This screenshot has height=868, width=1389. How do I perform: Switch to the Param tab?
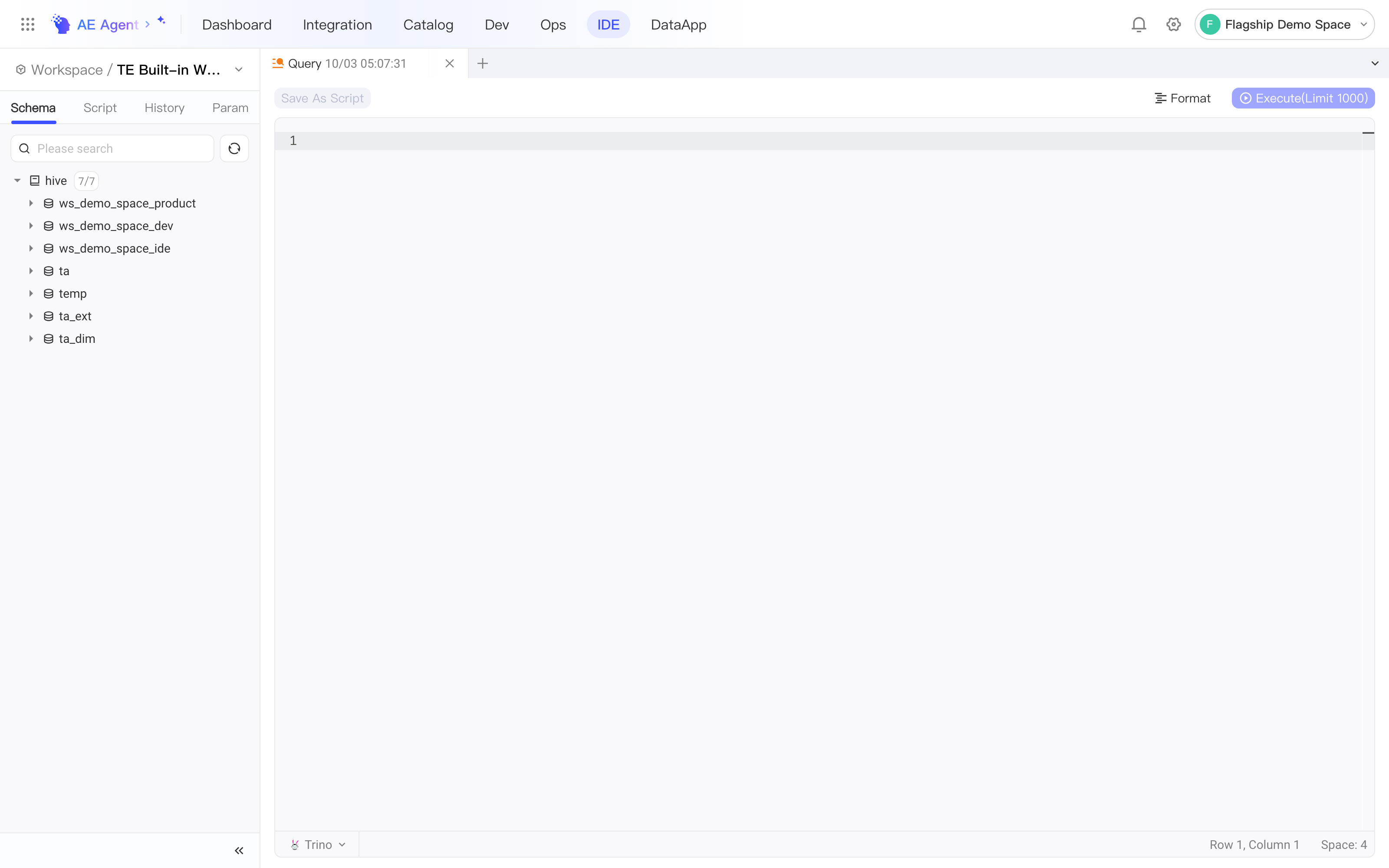[x=230, y=108]
